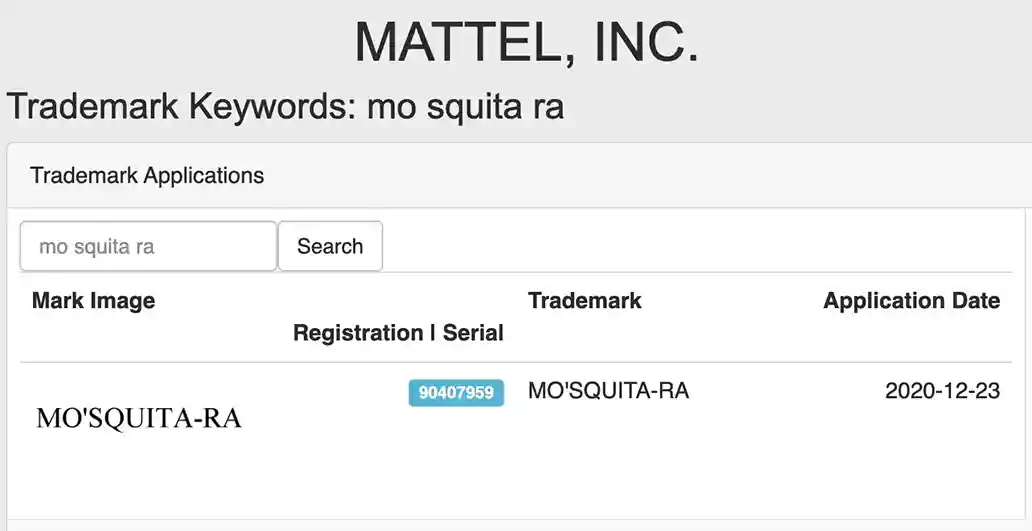
Task: Click the separator bar between Registration and Serial
Action: [432, 333]
